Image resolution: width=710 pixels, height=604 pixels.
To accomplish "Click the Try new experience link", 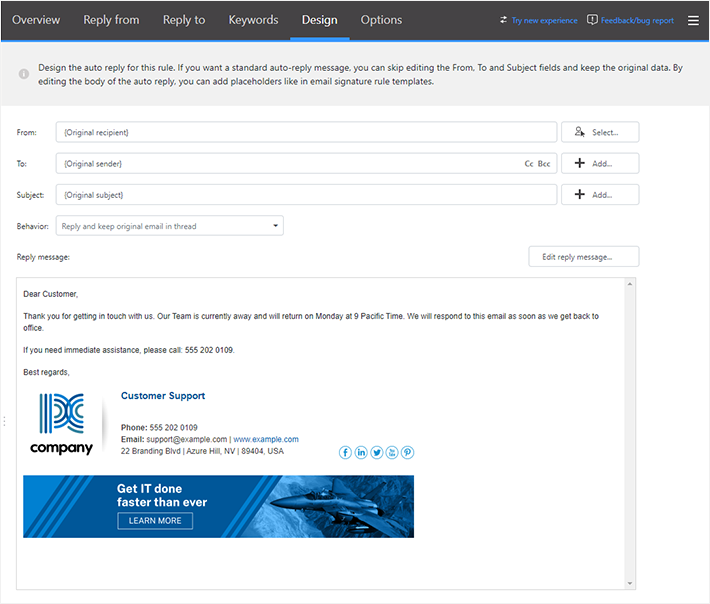I will [x=544, y=20].
